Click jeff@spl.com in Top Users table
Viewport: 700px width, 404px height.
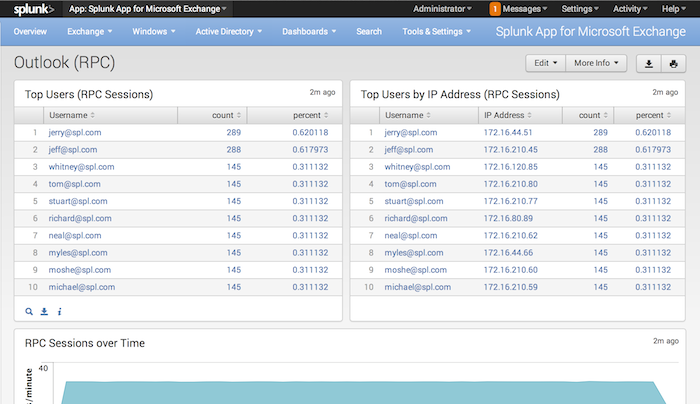(73, 150)
